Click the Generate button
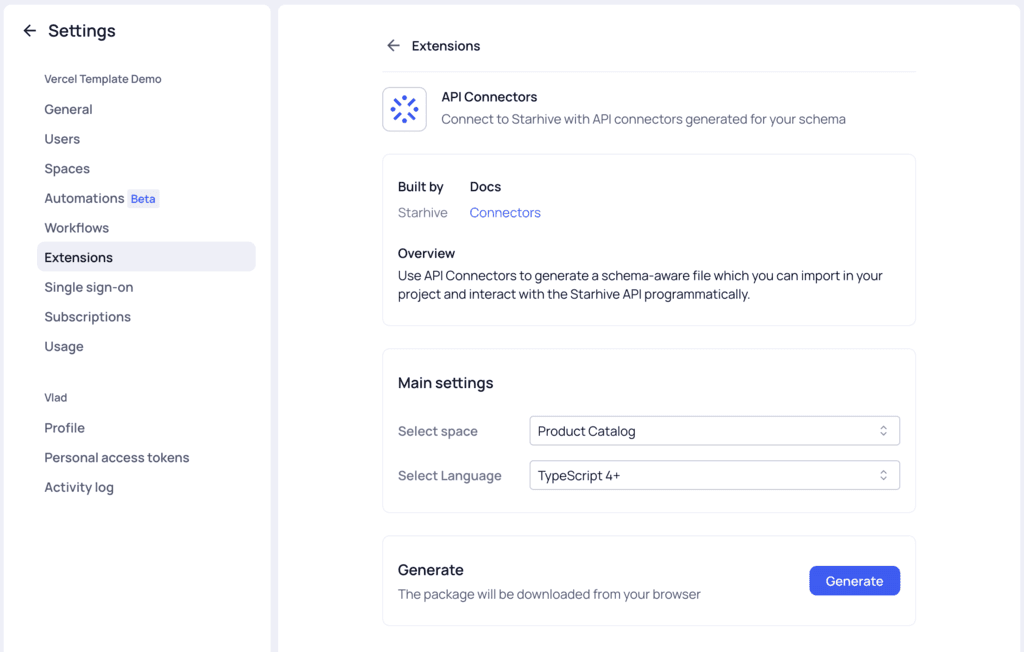The image size is (1024, 652). point(854,581)
